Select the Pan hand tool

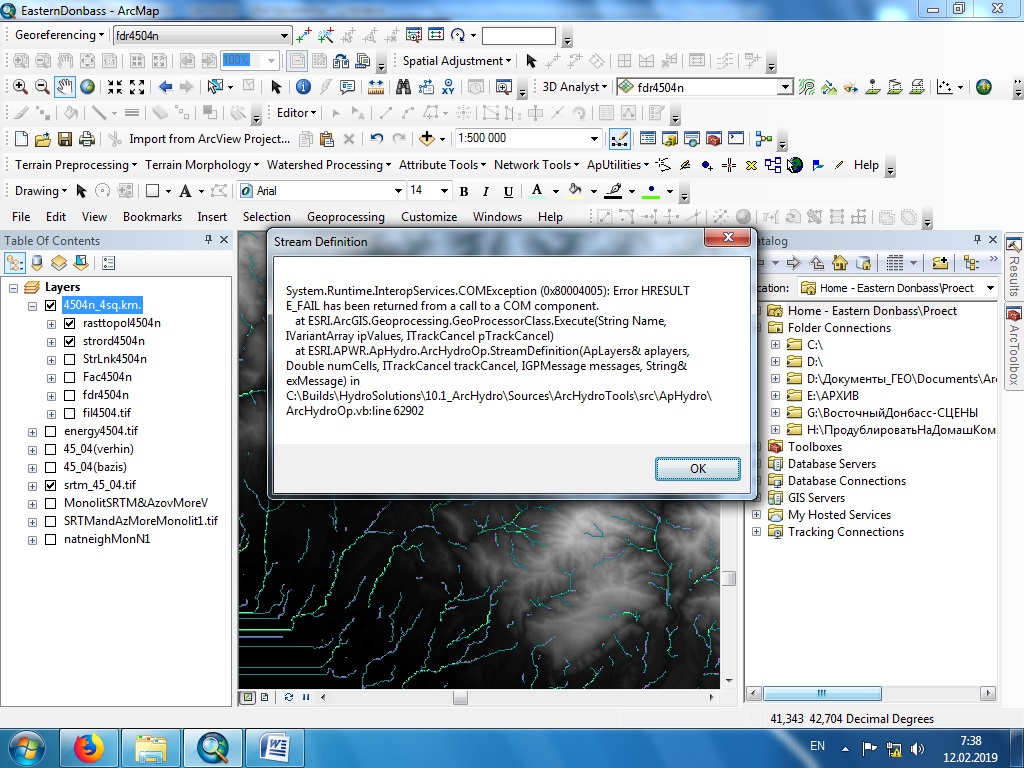[64, 87]
